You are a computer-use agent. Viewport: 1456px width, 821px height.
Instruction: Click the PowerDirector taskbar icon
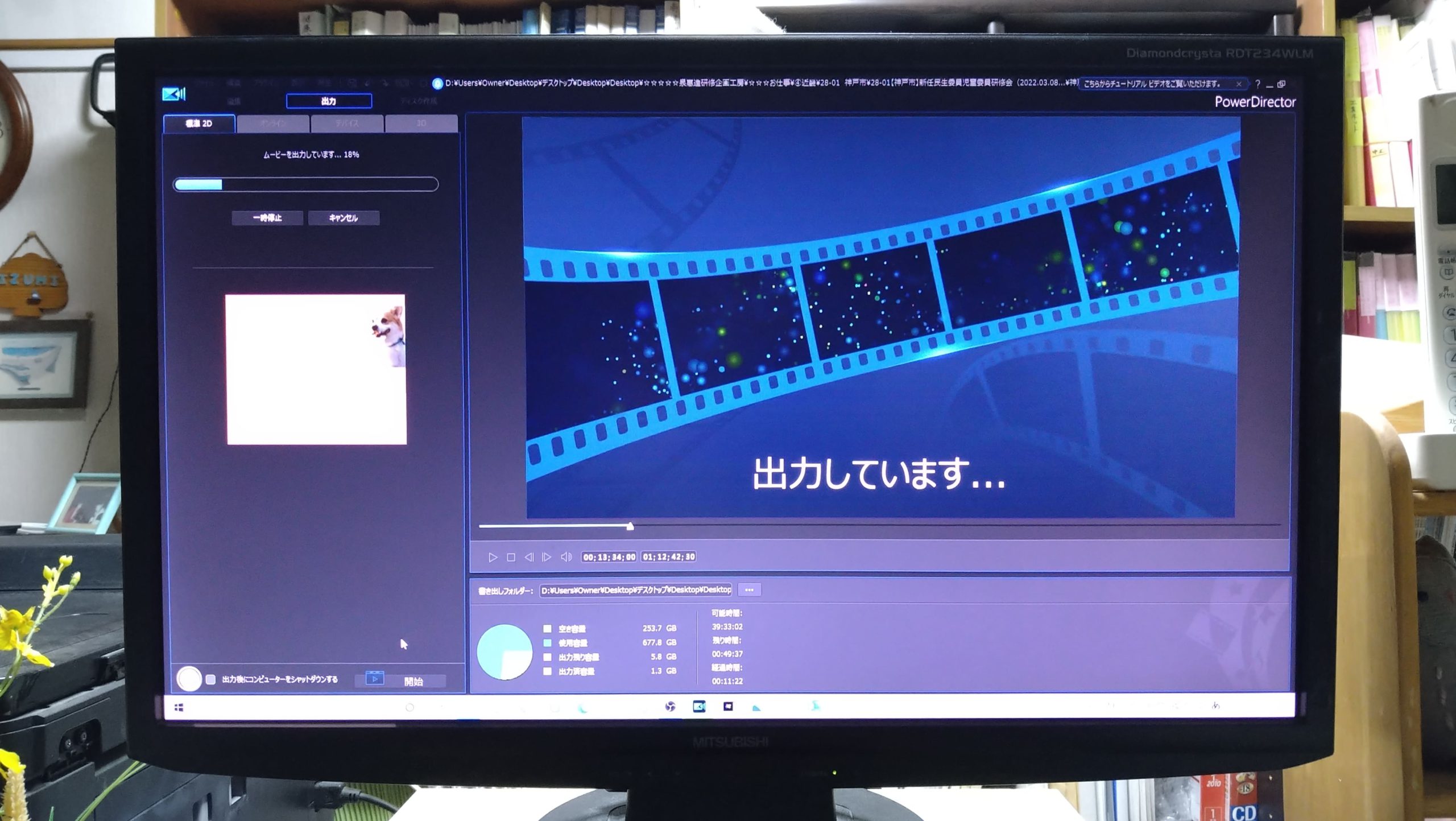coord(700,707)
